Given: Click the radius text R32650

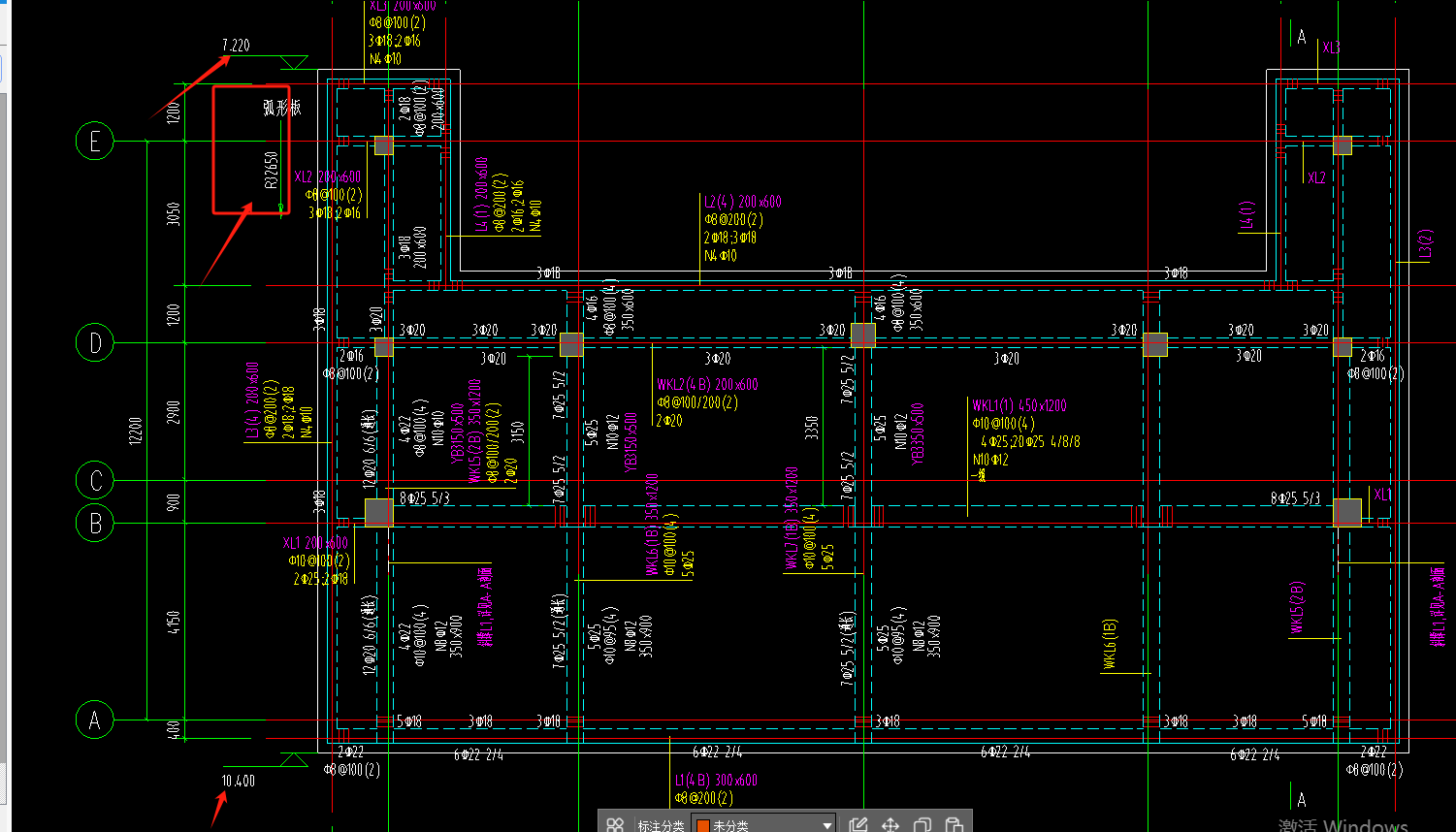Looking at the screenshot, I should point(272,171).
